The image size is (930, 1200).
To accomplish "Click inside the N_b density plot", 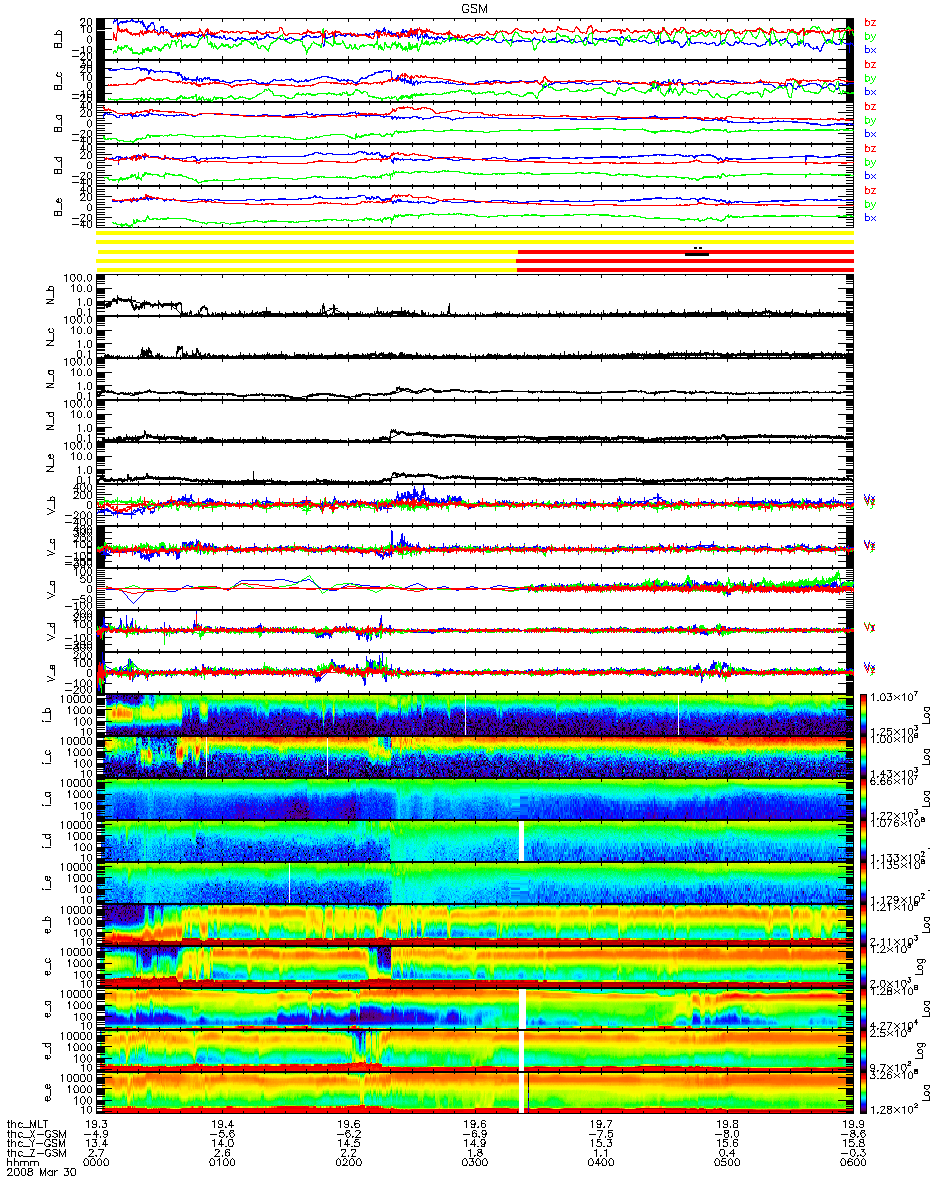I will [x=475, y=297].
